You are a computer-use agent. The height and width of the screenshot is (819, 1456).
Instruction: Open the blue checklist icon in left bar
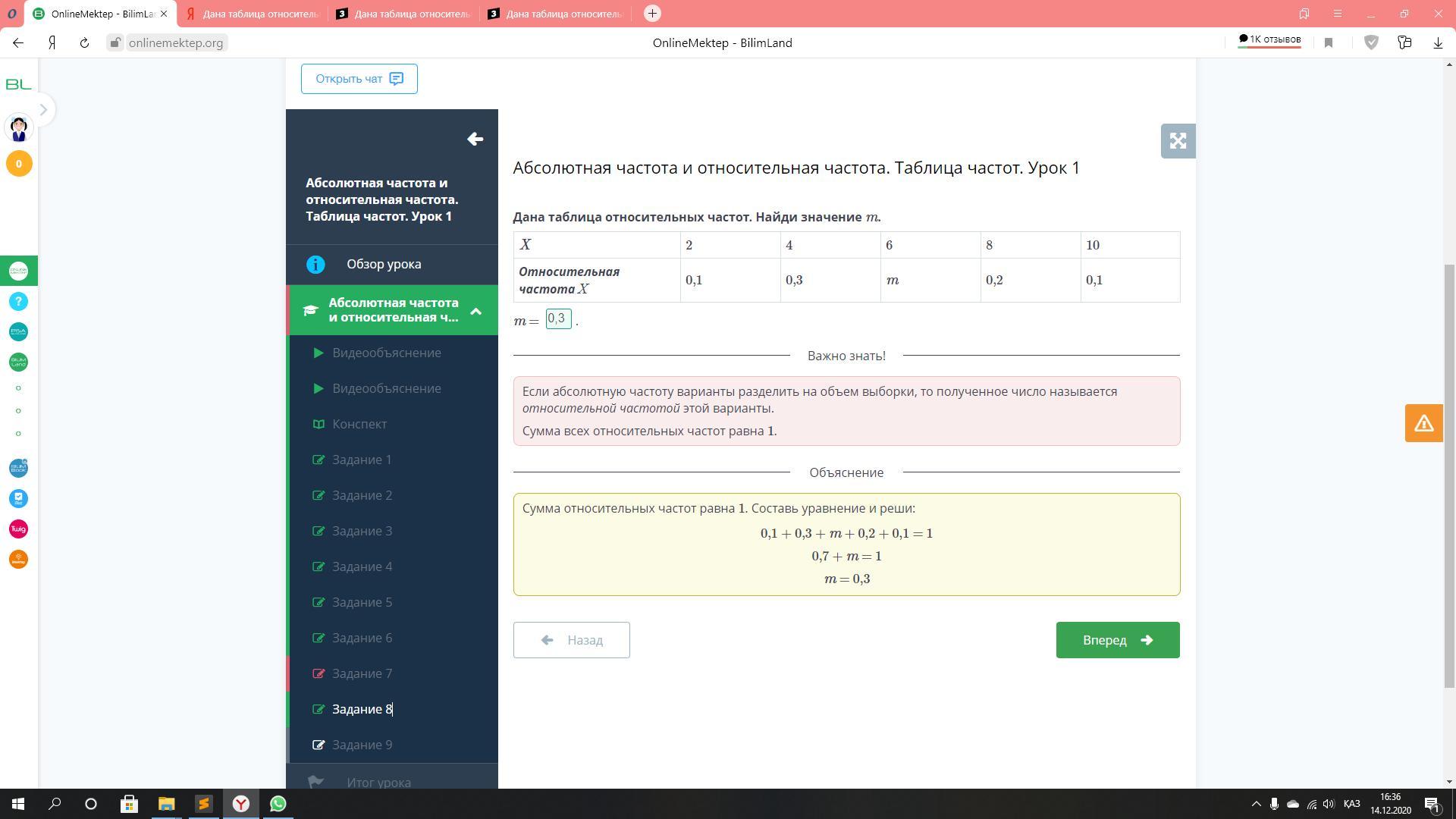[19, 498]
